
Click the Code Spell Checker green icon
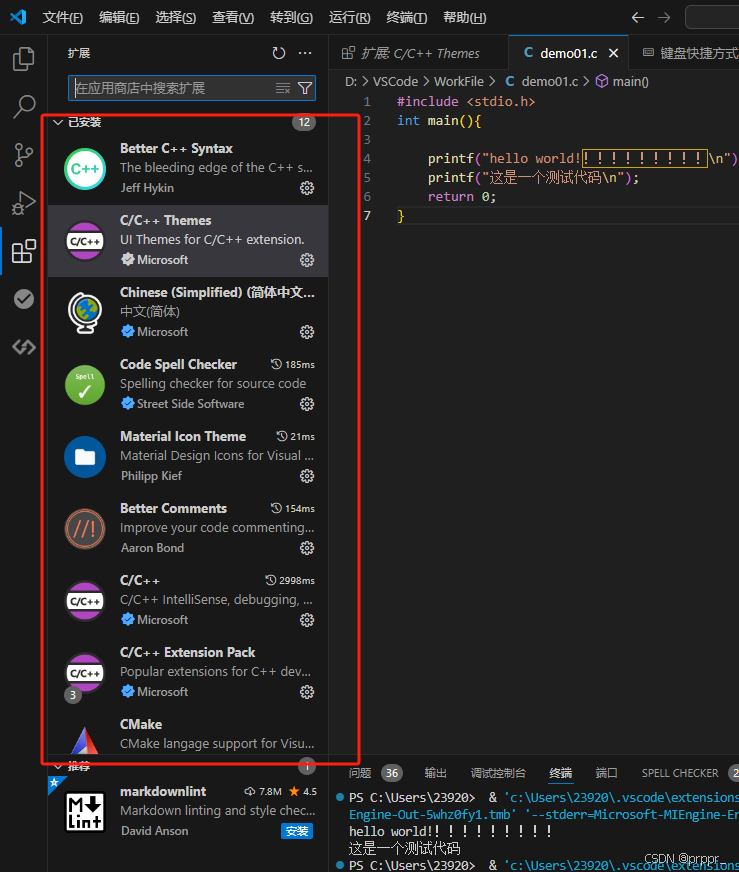[x=85, y=384]
